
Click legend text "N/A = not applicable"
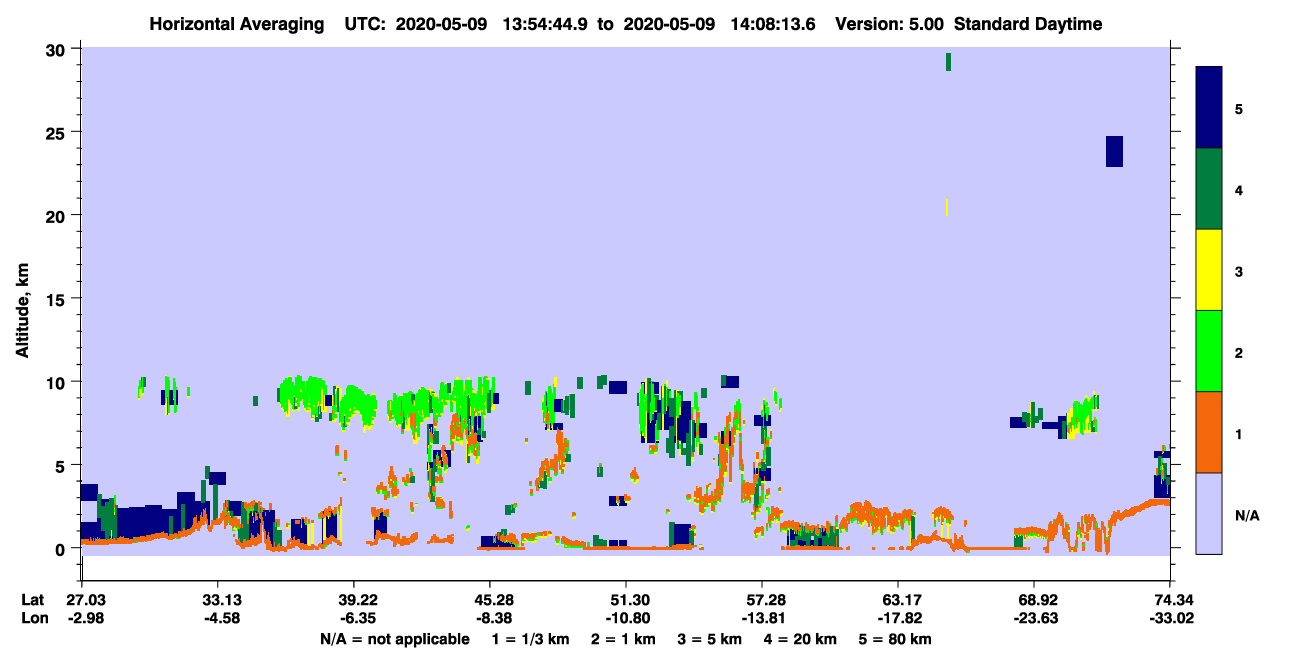pos(394,639)
